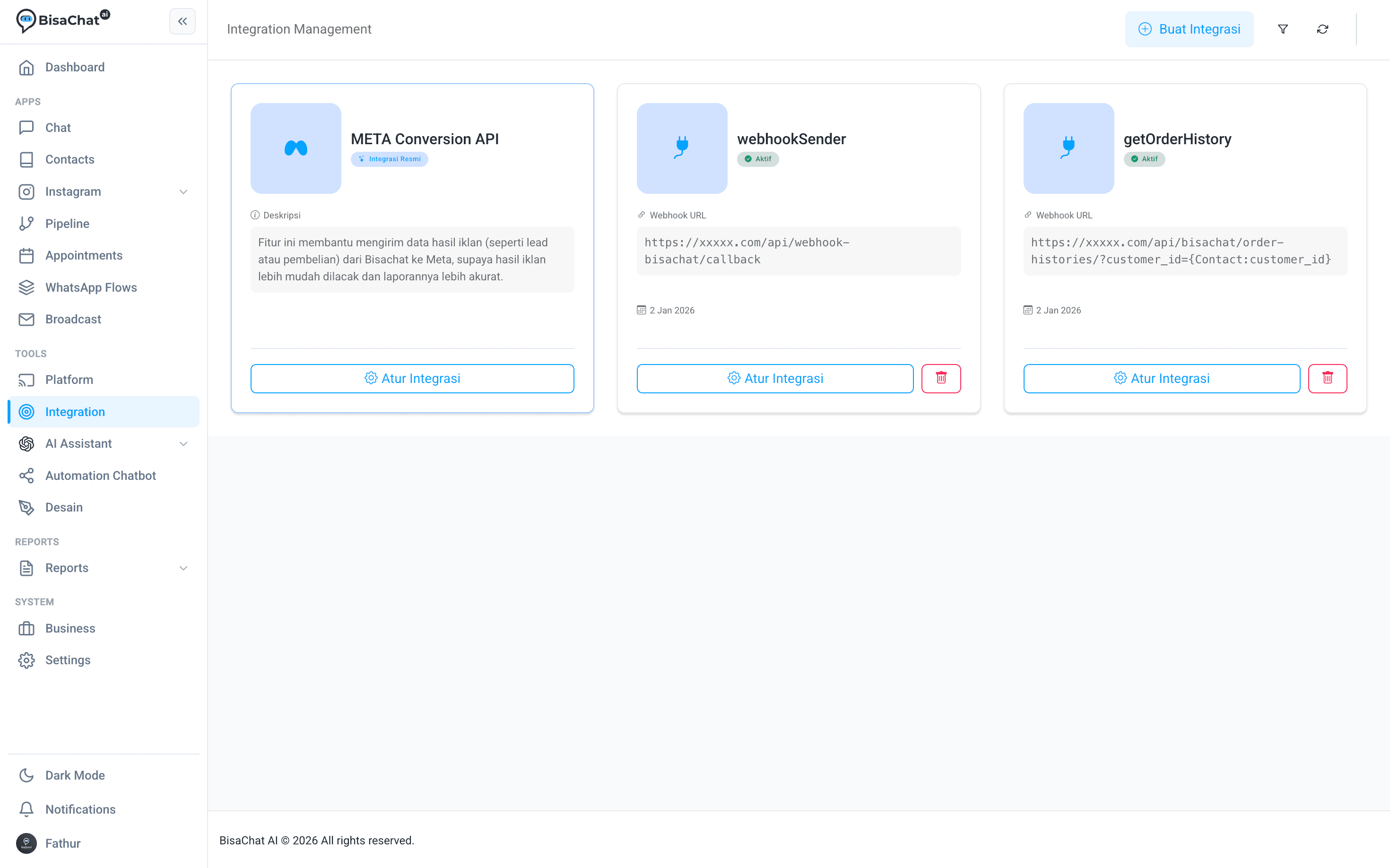Click the getOrderHistory plug icon thumbnail
This screenshot has height=868, width=1390.
[1069, 148]
